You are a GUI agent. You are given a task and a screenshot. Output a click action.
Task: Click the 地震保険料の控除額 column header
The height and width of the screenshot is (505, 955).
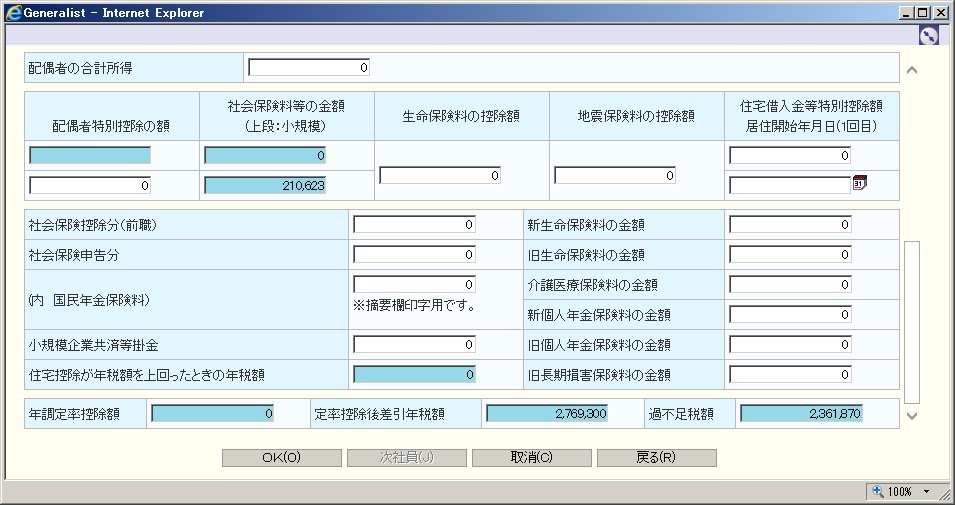[636, 116]
